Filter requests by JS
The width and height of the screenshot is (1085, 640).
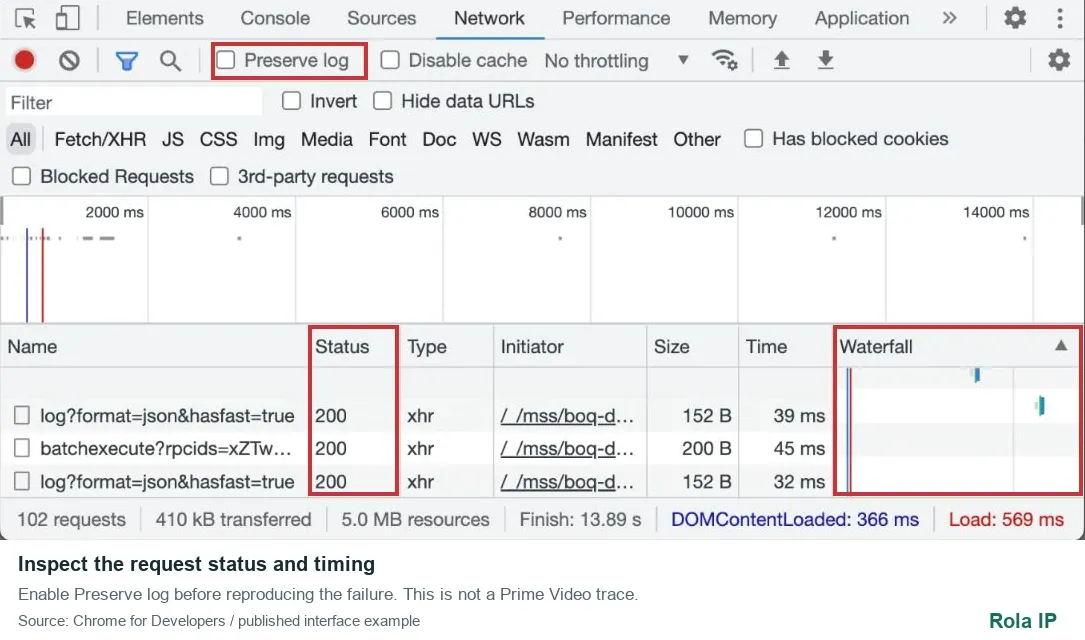[x=173, y=139]
